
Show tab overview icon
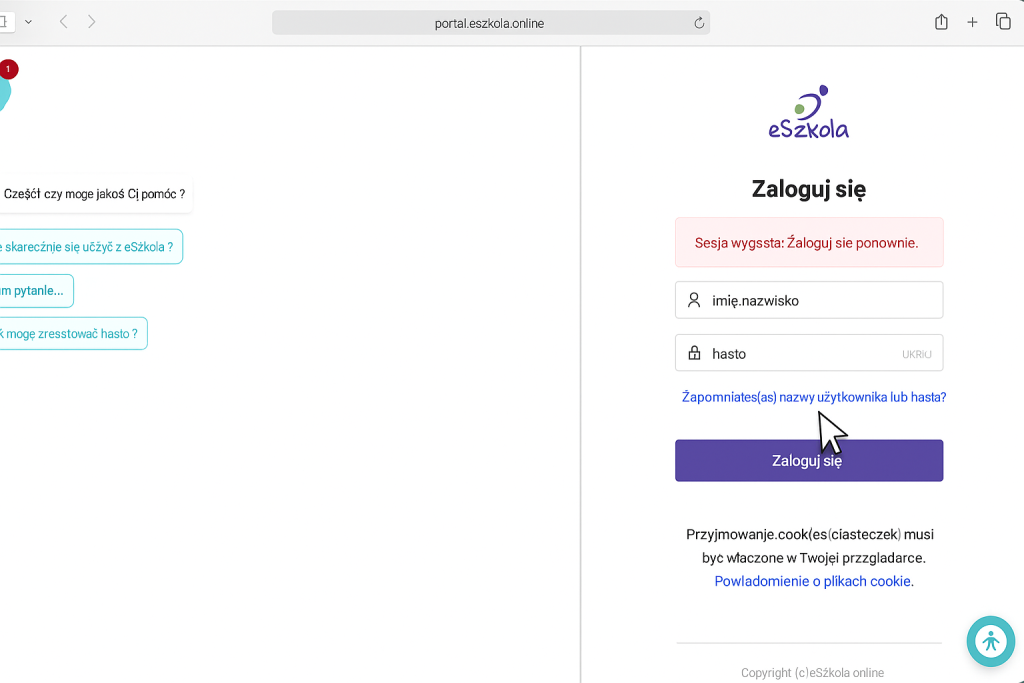click(x=1003, y=22)
